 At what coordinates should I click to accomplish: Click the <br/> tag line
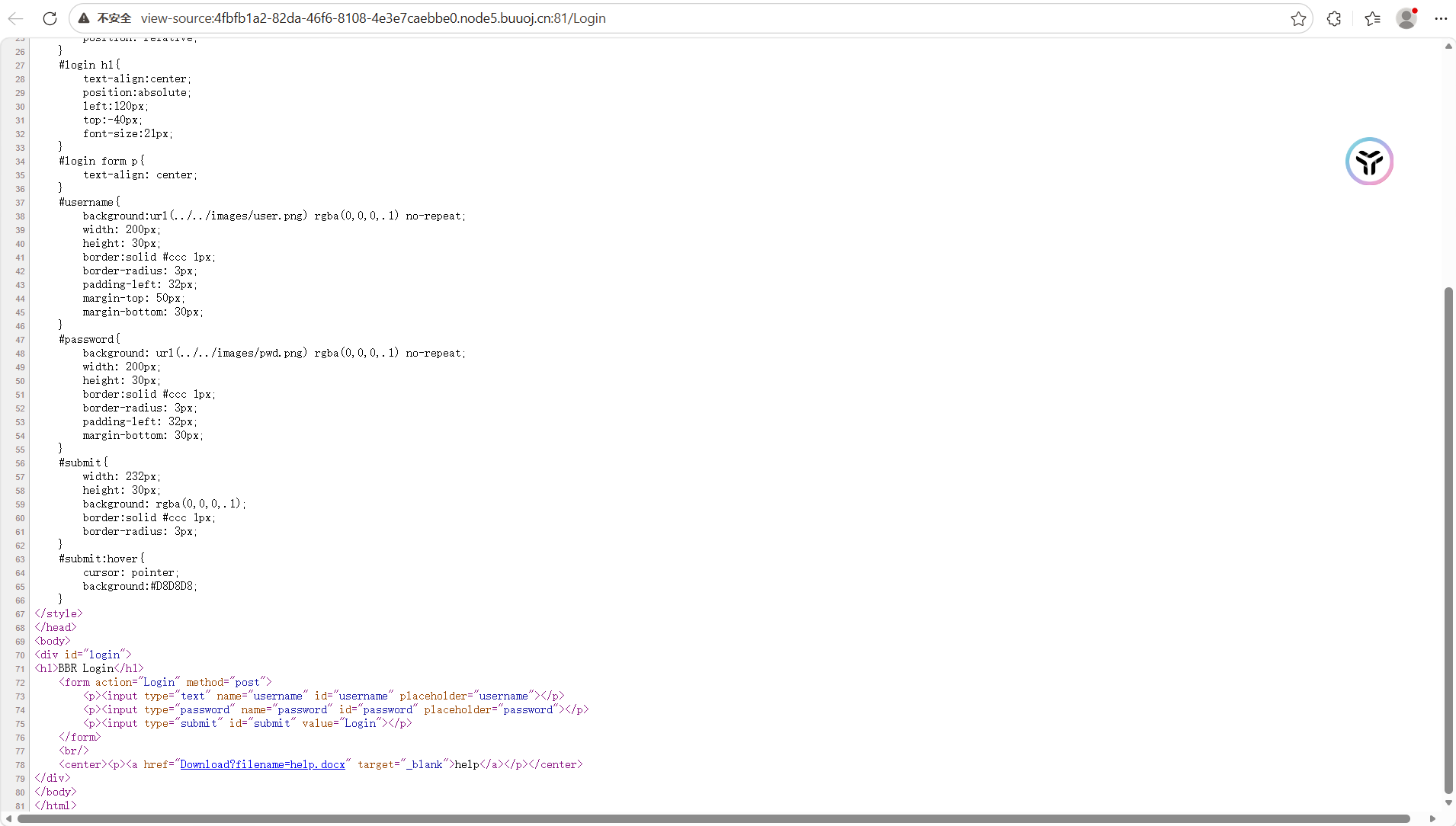[74, 751]
